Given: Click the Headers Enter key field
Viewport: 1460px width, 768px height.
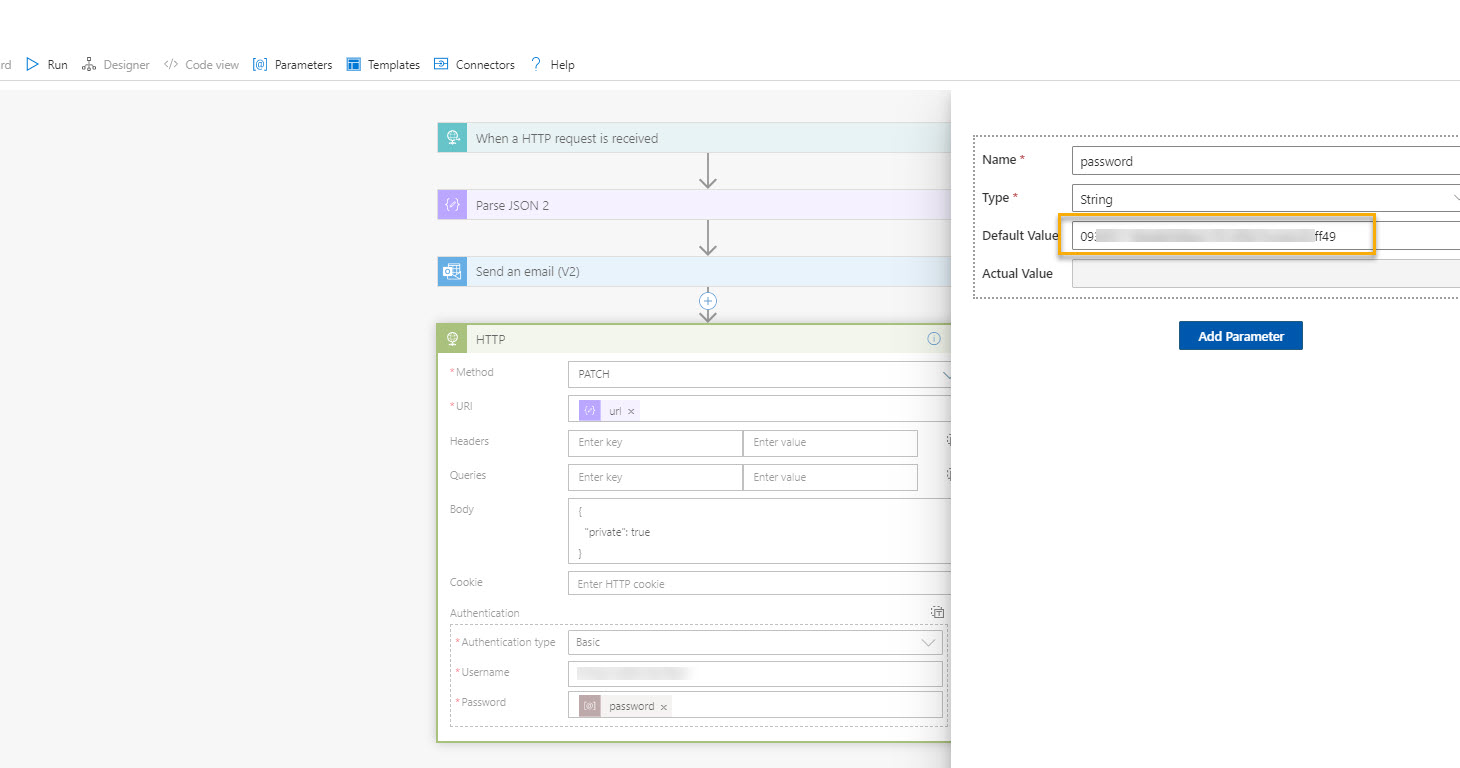Looking at the screenshot, I should pos(655,443).
